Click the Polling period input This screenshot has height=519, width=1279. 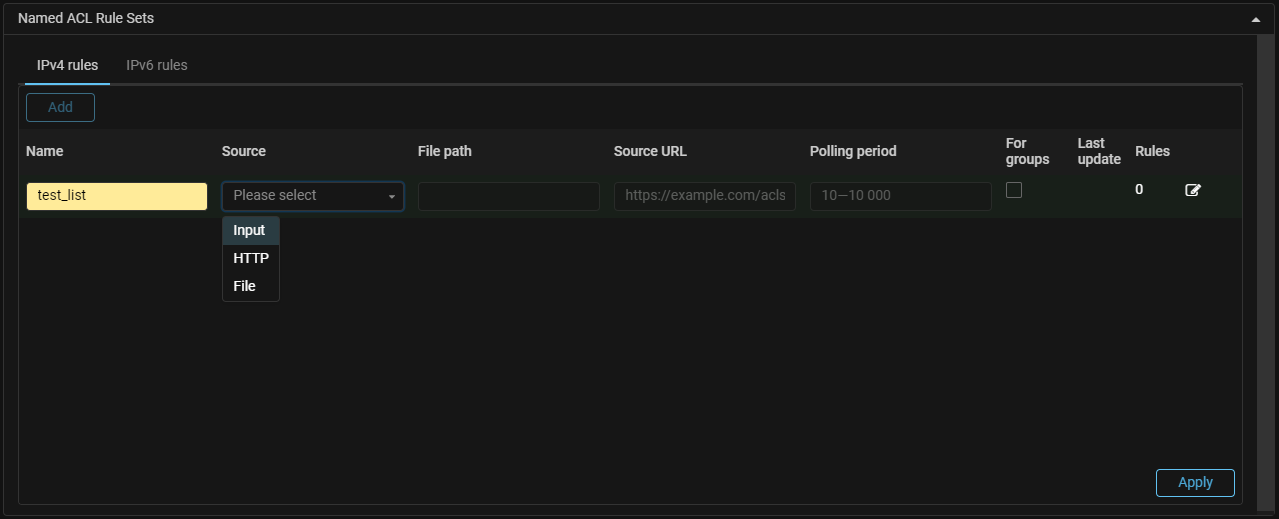pyautogui.click(x=900, y=196)
